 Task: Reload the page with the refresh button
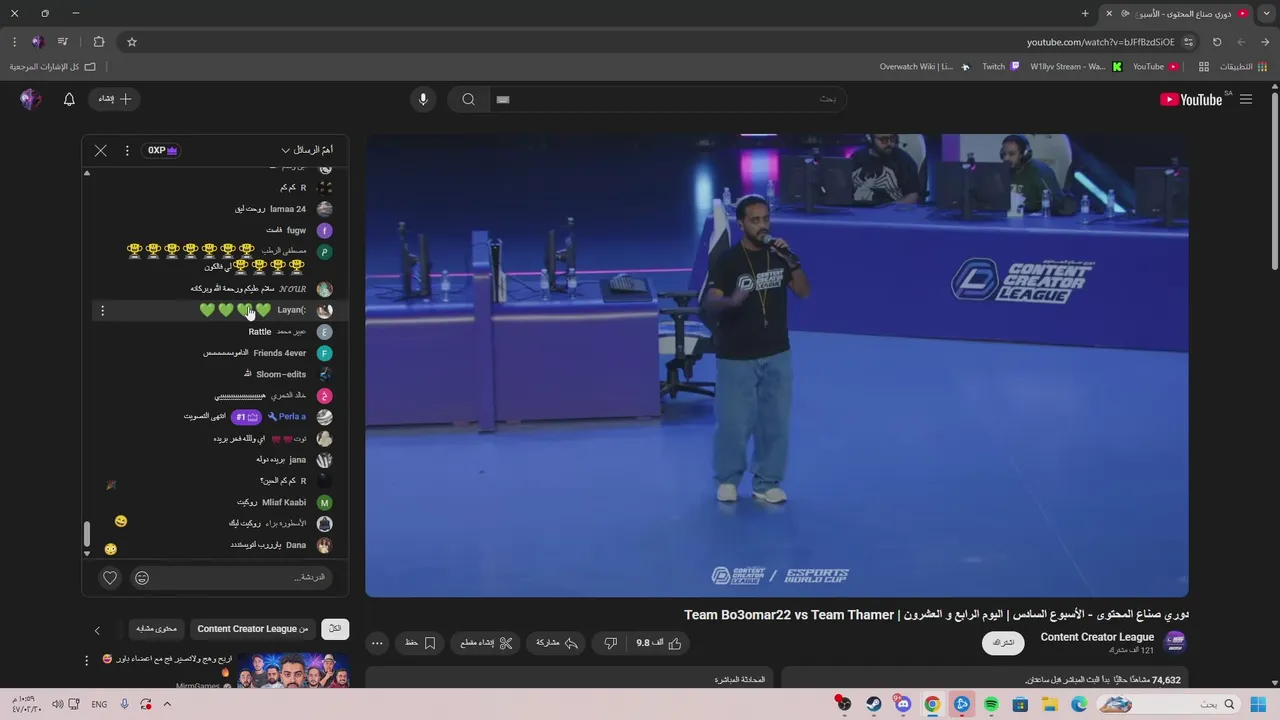(1217, 42)
